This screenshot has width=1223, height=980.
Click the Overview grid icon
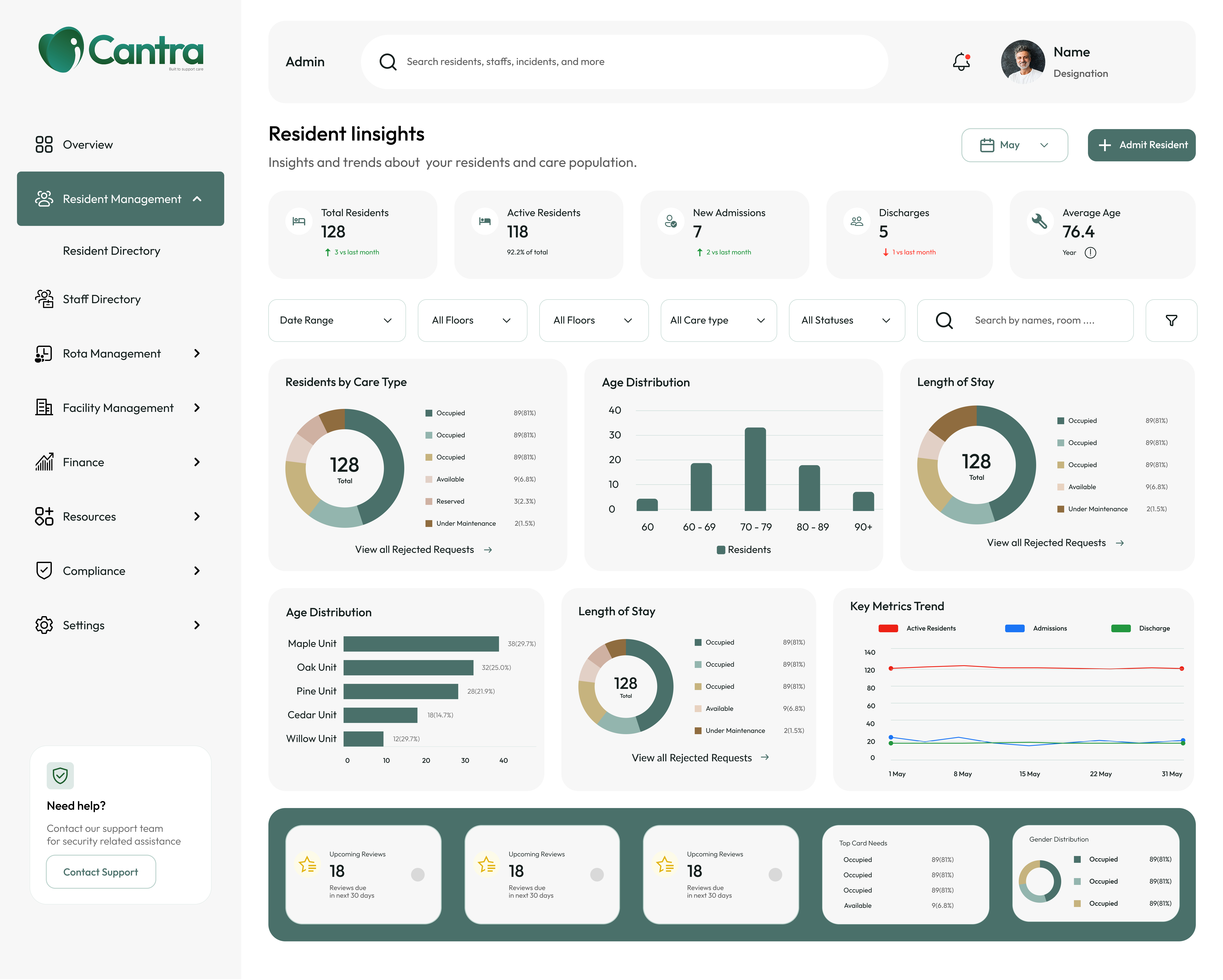click(44, 144)
